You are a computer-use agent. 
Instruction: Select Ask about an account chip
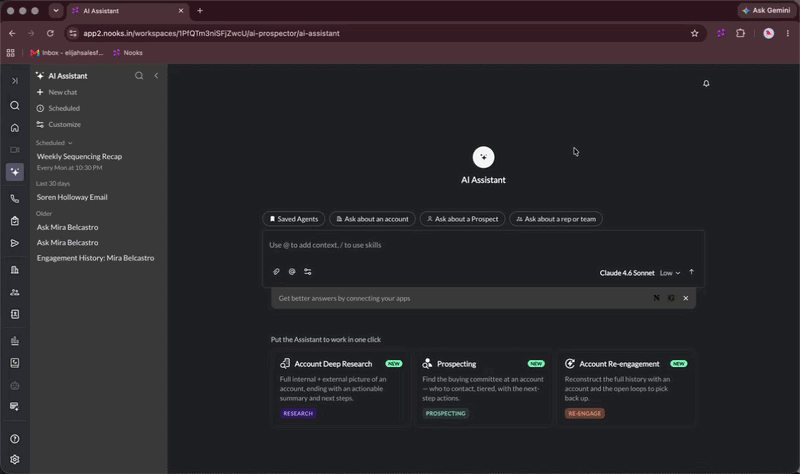tap(372, 219)
